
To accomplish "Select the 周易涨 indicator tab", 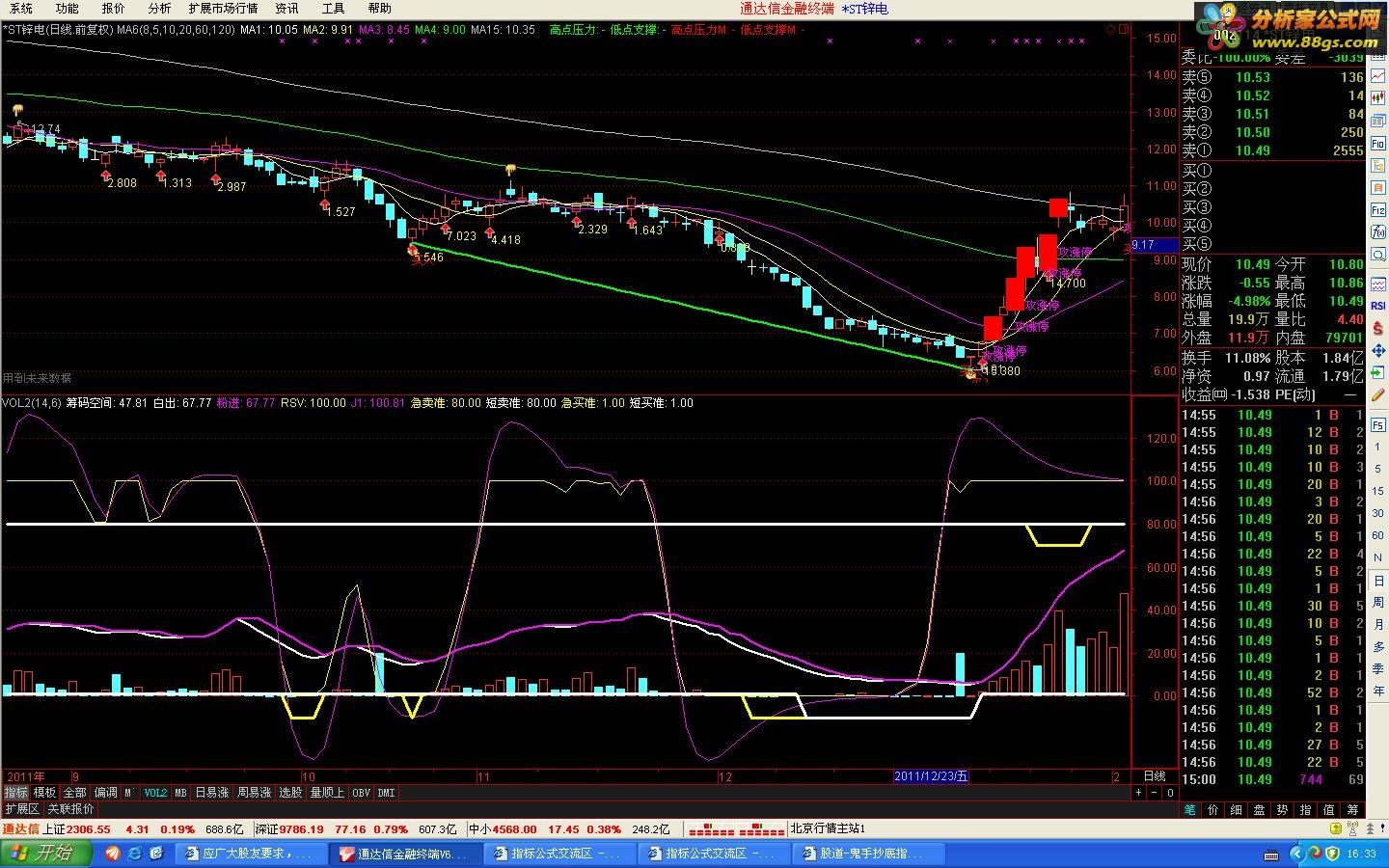I will 255,793.
